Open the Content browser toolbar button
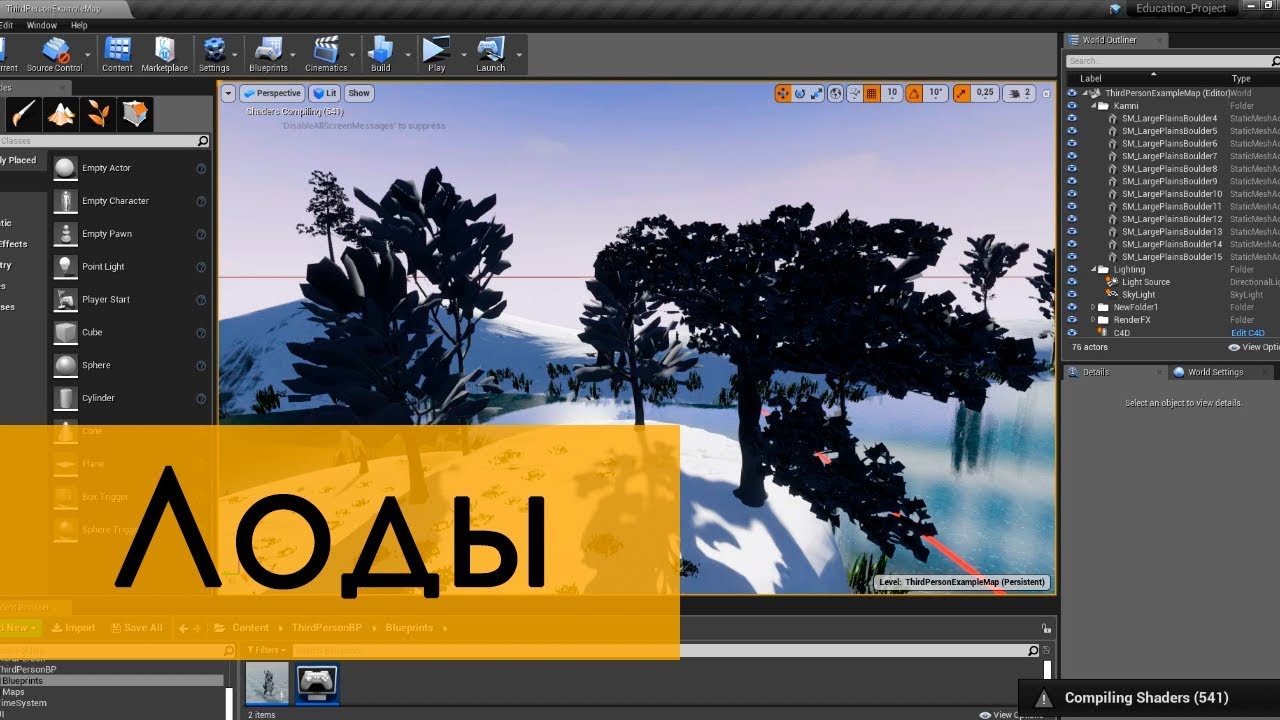 point(117,54)
